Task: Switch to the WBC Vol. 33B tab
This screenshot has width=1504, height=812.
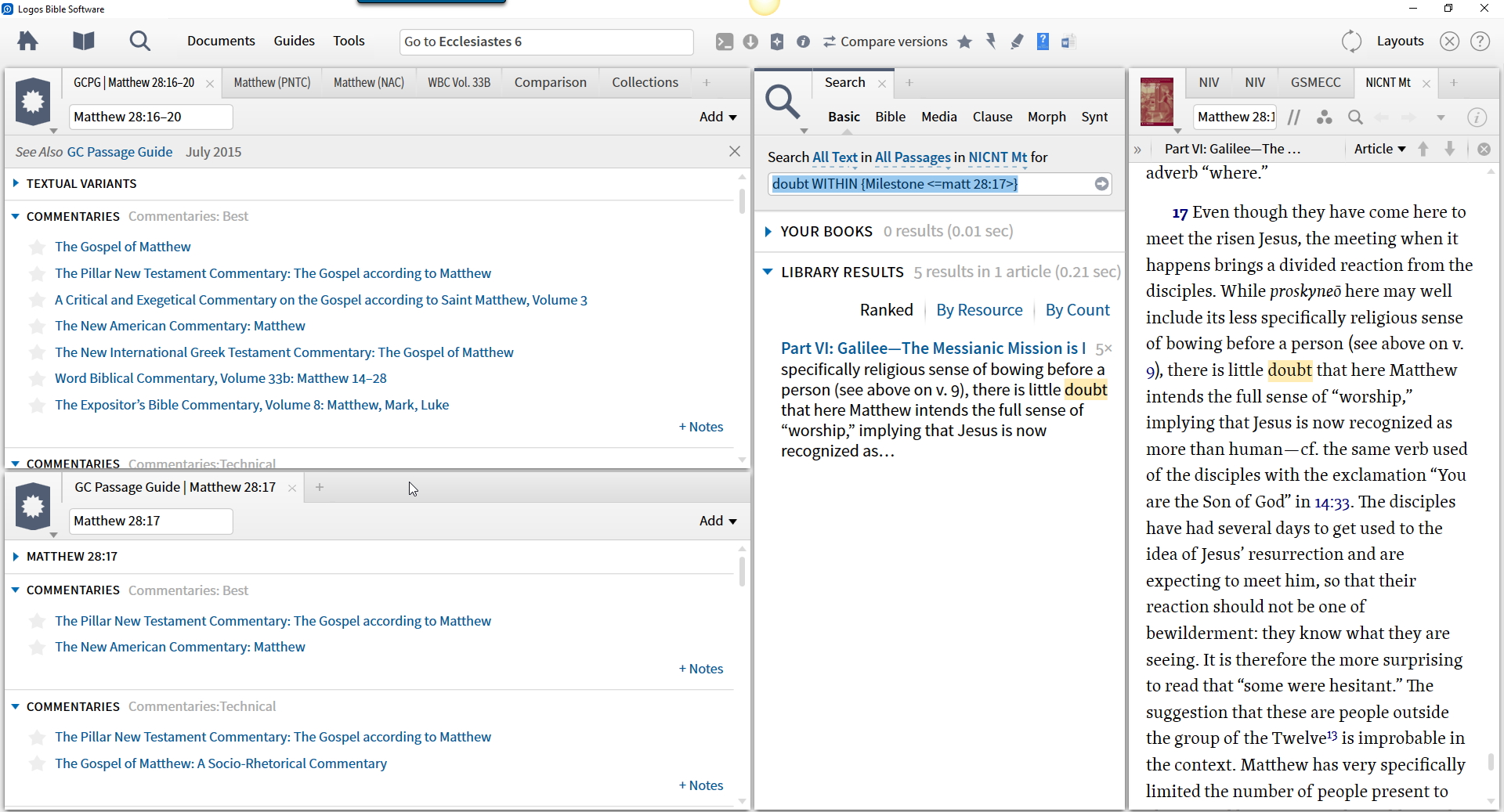Action: [459, 82]
